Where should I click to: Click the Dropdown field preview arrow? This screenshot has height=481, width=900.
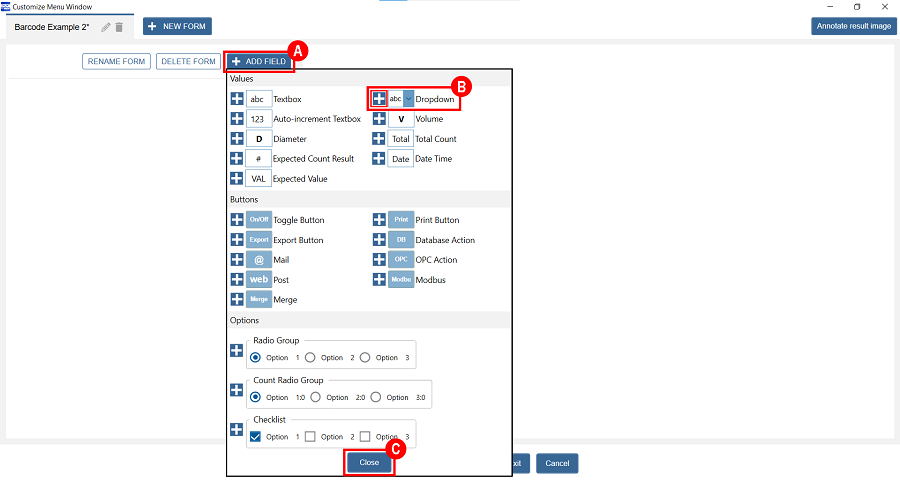point(408,99)
